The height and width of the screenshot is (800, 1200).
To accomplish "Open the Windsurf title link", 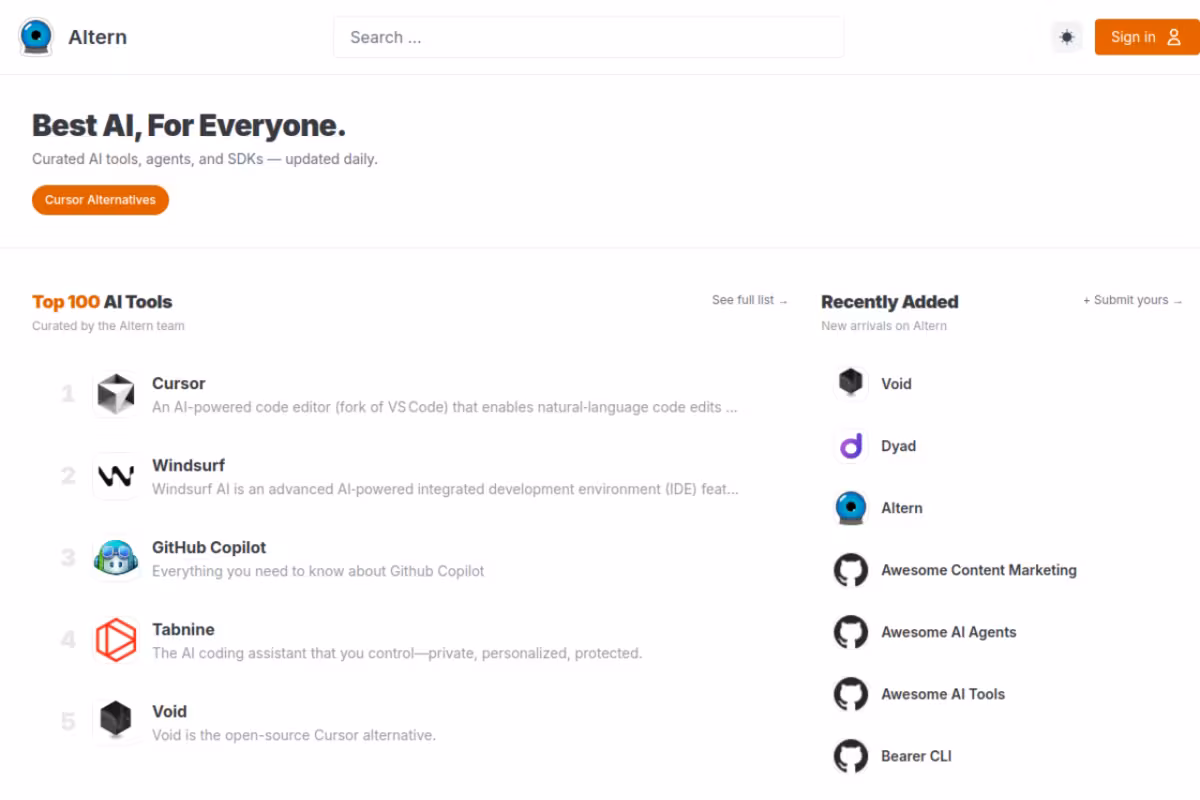I will [188, 465].
